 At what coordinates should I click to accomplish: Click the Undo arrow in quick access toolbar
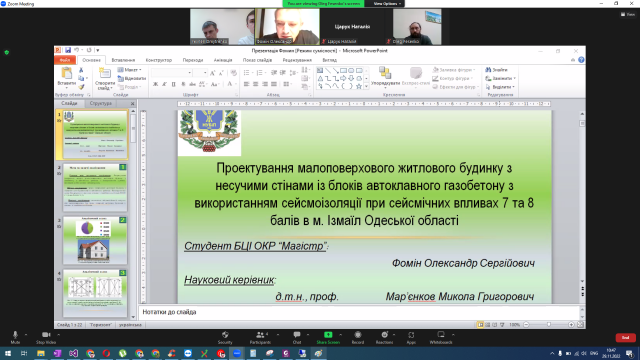76,50
